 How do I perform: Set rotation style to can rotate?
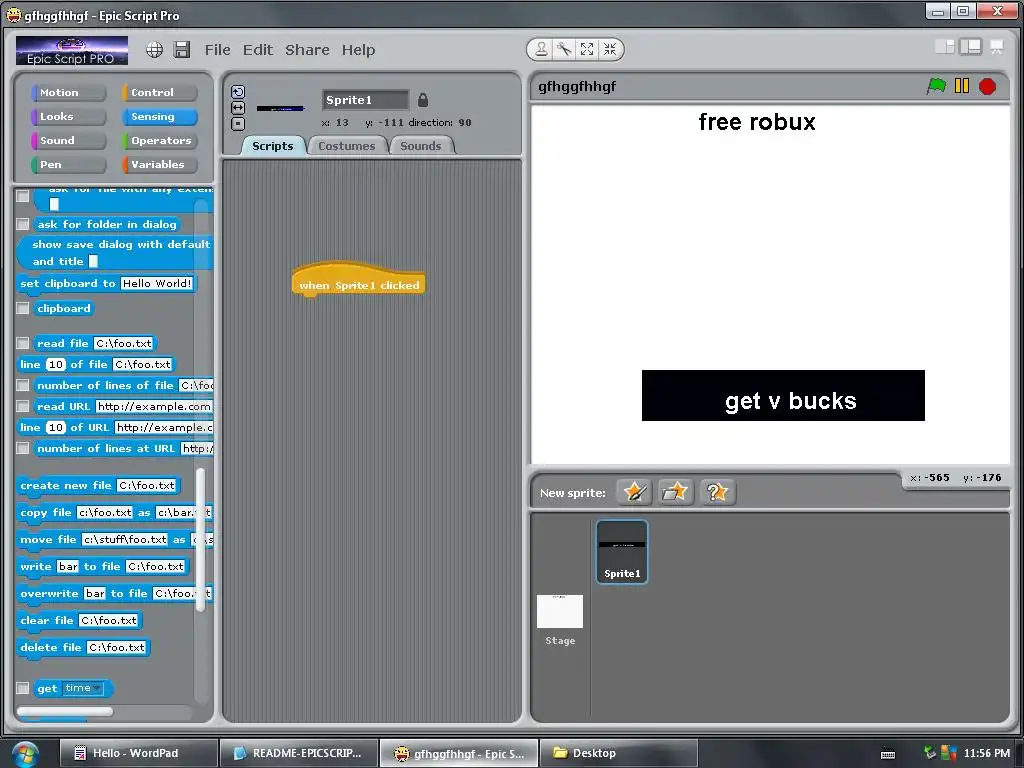[x=238, y=92]
